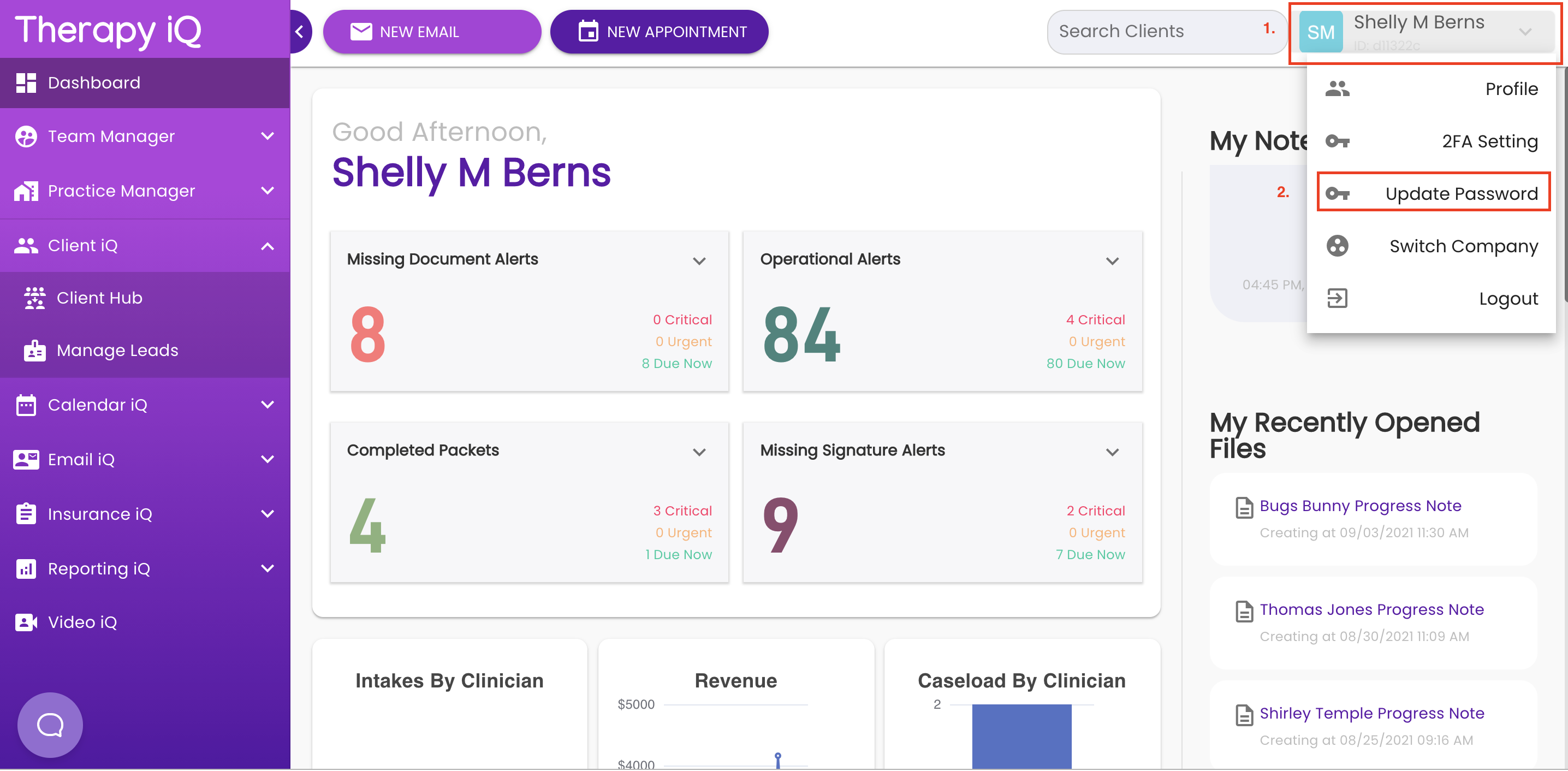Open the Reporting iQ submenu
1568x771 pixels.
click(267, 568)
